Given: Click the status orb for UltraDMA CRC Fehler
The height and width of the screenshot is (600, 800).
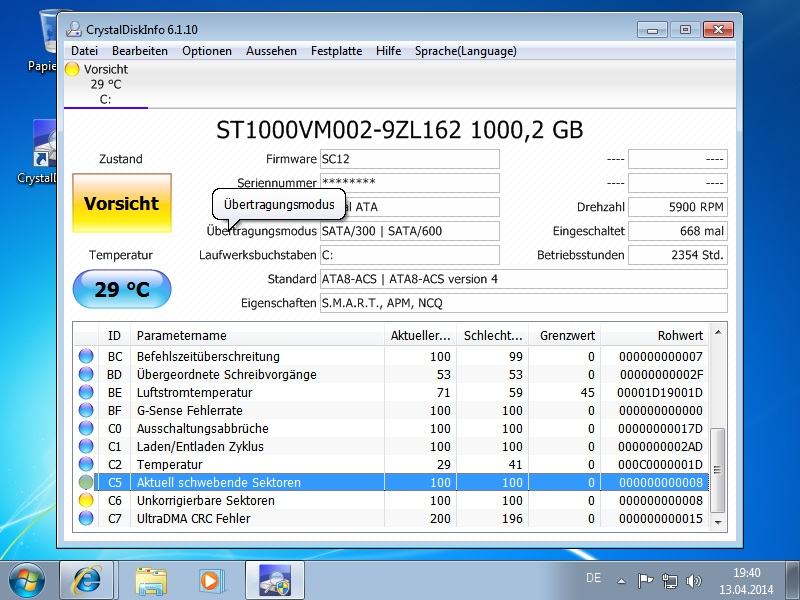Looking at the screenshot, I should (86, 518).
